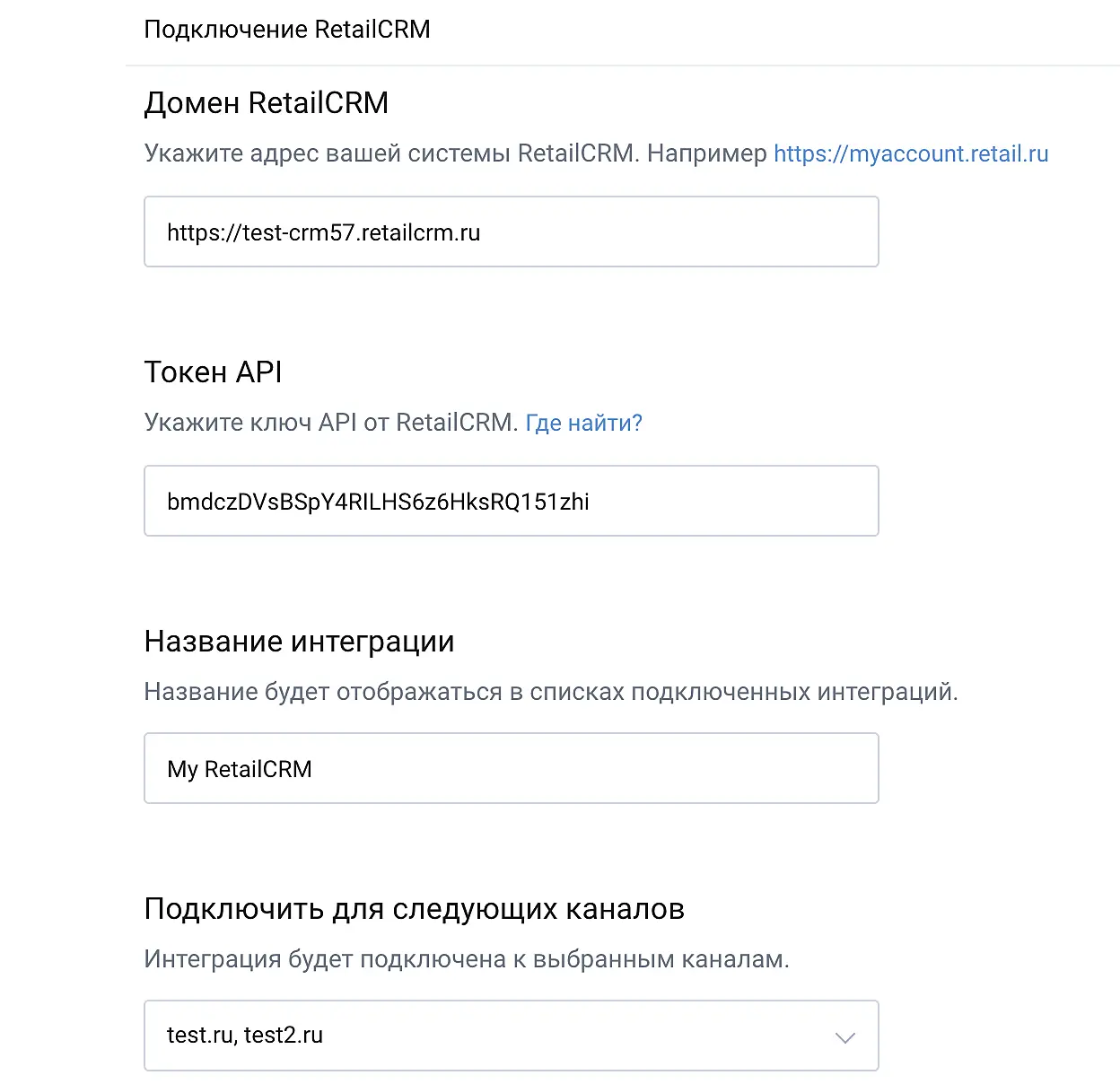Place cursor on the "My RetailCRM" name text
Viewport: 1120px width, 1084px height.
[240, 769]
